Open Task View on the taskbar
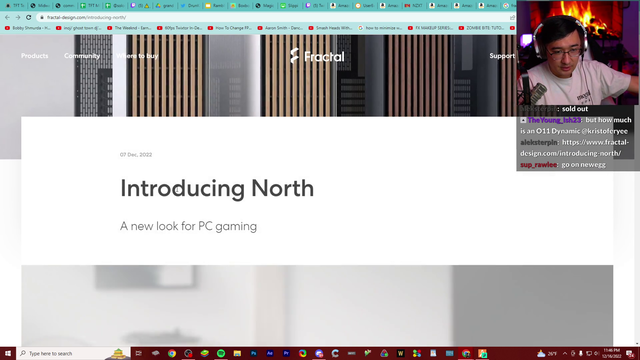The height and width of the screenshot is (360, 640). pos(139,353)
